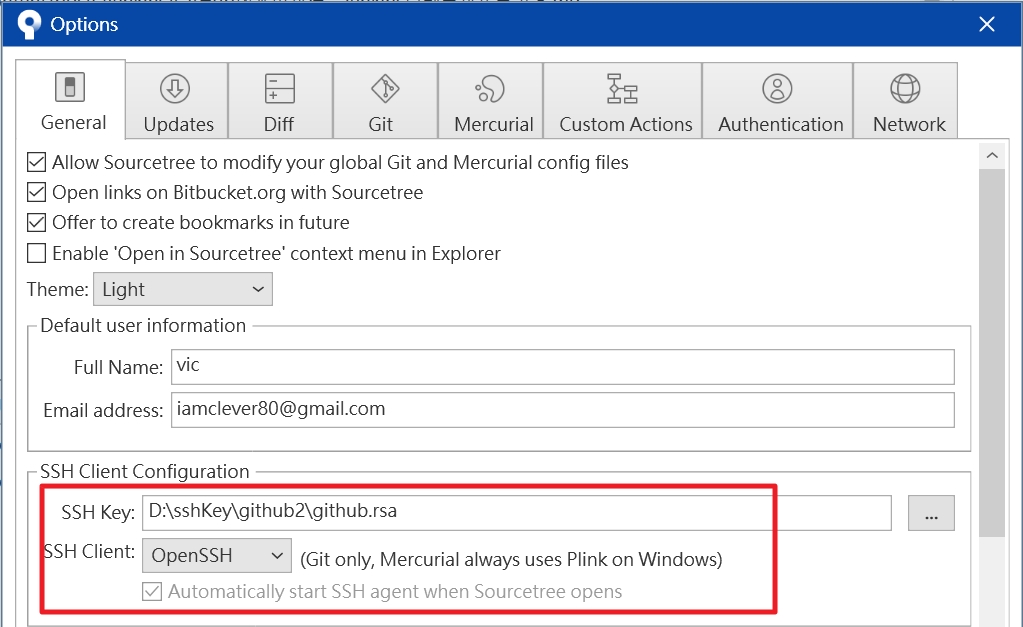The image size is (1023, 627).
Task: Click the 'Email address:' label
Action: 103,410
